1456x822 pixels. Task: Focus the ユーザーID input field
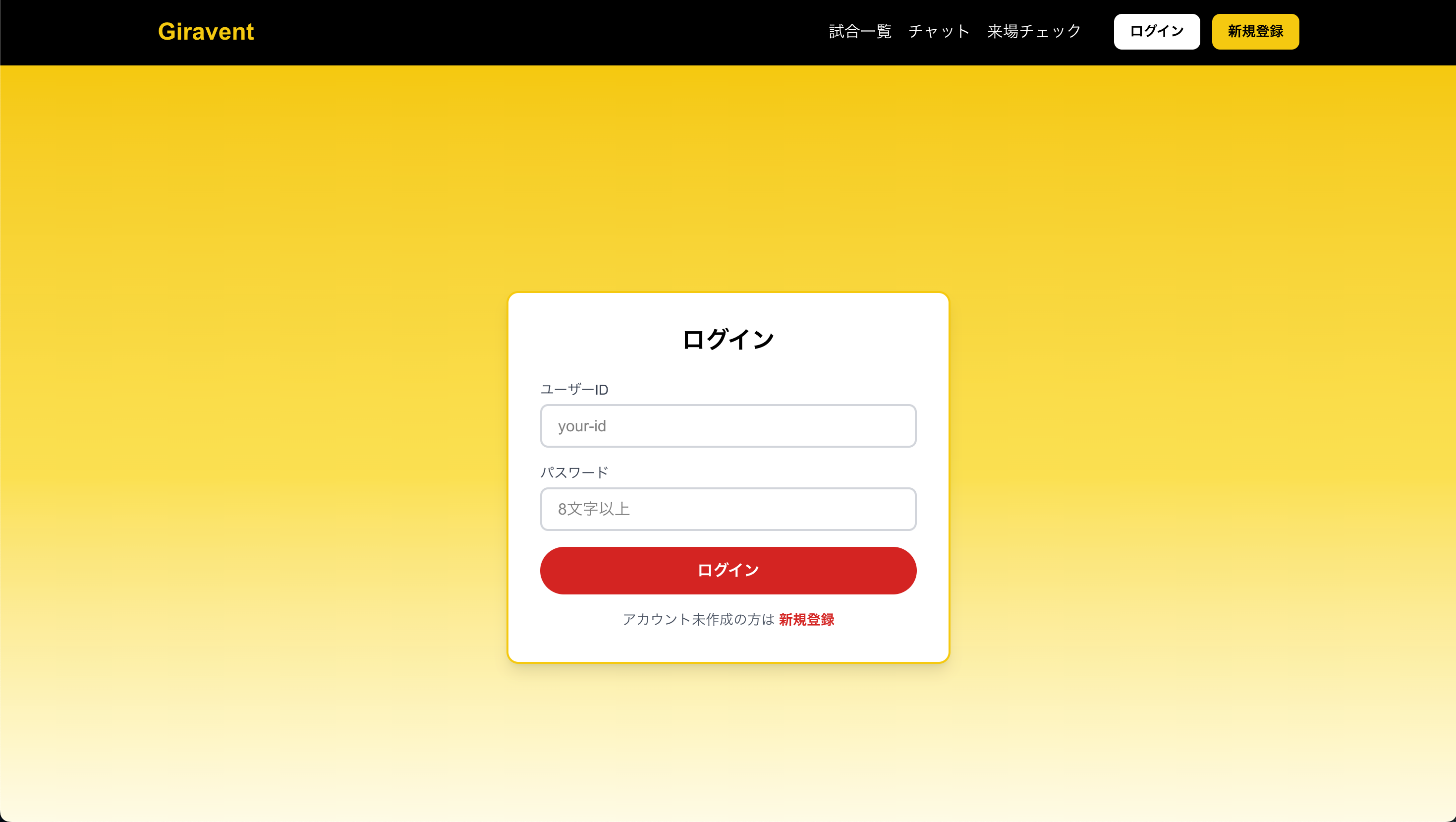728,426
